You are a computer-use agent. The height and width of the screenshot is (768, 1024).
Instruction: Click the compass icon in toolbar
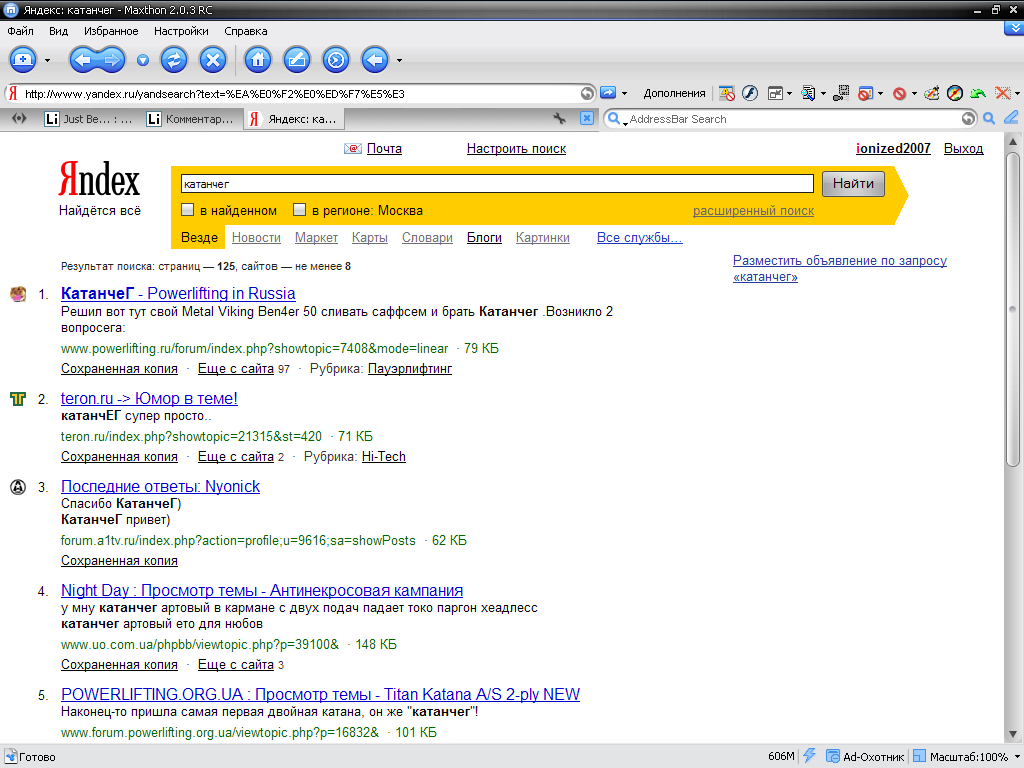tap(955, 93)
